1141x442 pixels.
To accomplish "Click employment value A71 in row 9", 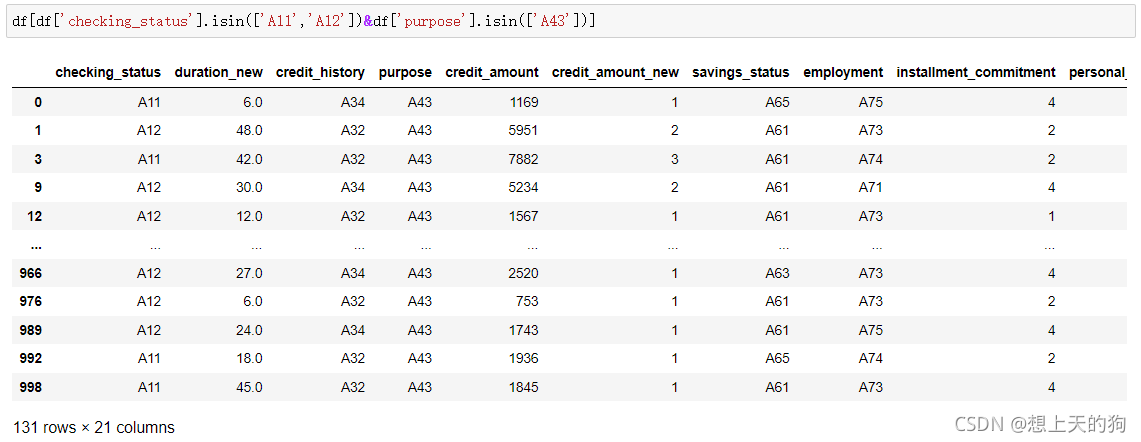I will click(x=871, y=187).
